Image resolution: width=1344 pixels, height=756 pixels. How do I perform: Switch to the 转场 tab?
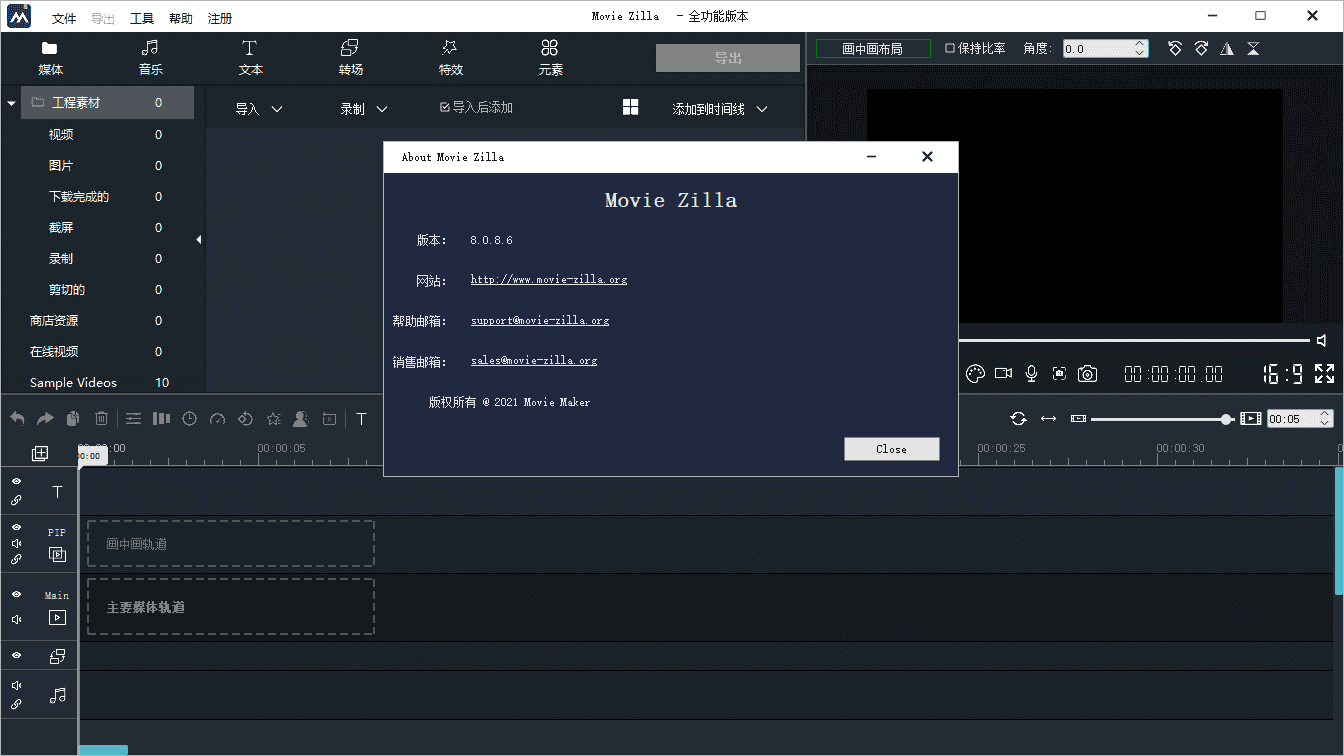(350, 57)
